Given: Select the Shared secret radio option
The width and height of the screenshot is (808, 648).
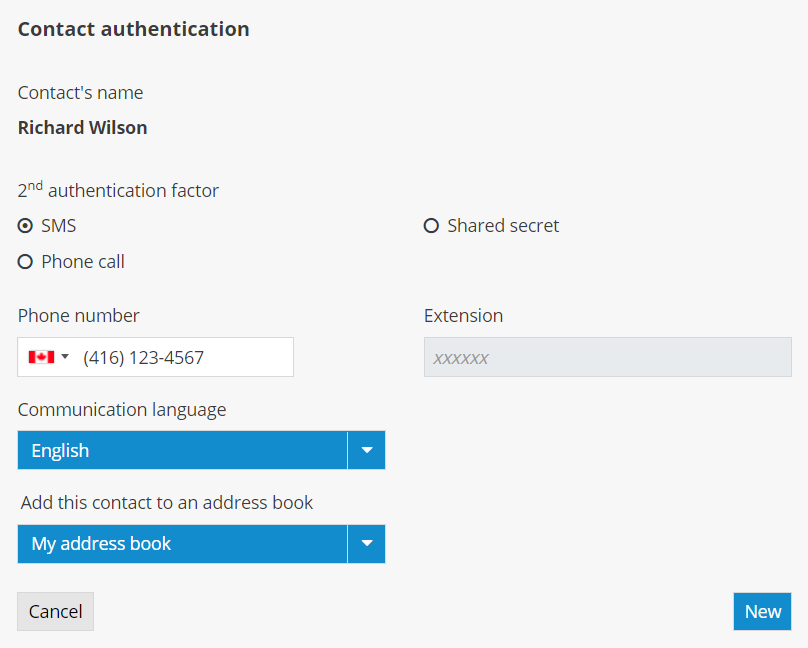Looking at the screenshot, I should (x=432, y=226).
